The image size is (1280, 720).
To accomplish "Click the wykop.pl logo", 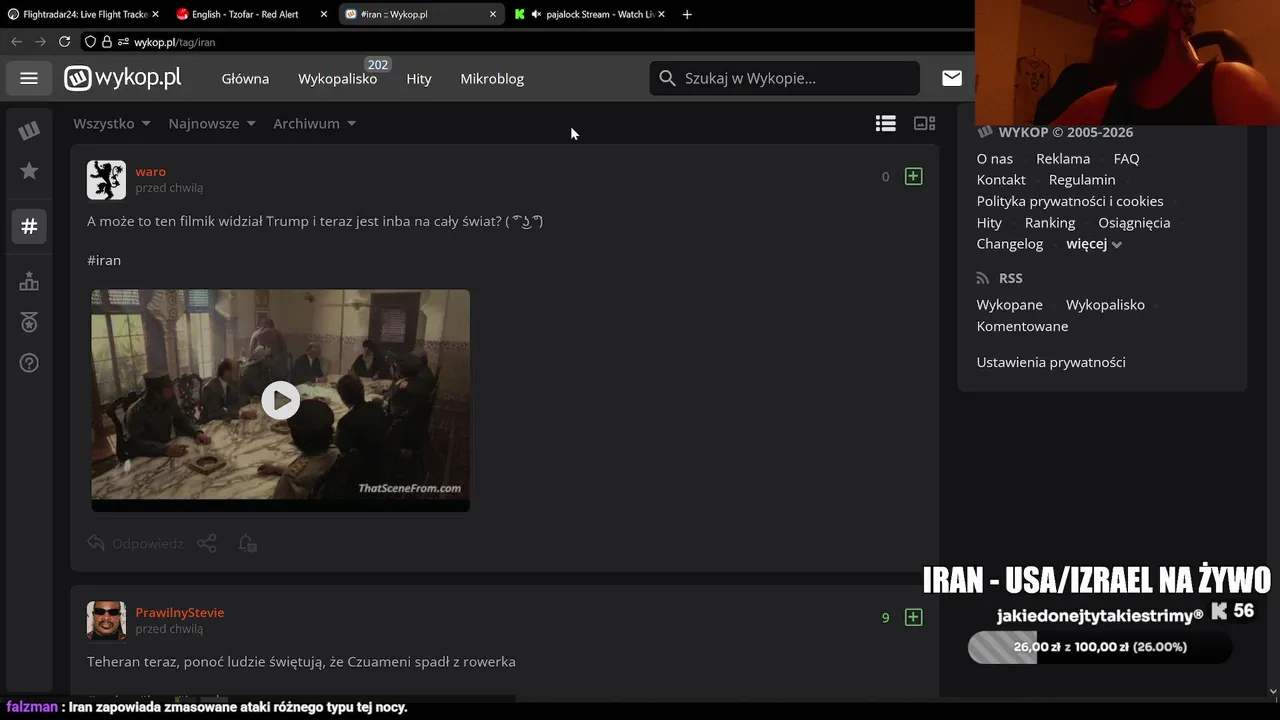I will click(x=123, y=78).
